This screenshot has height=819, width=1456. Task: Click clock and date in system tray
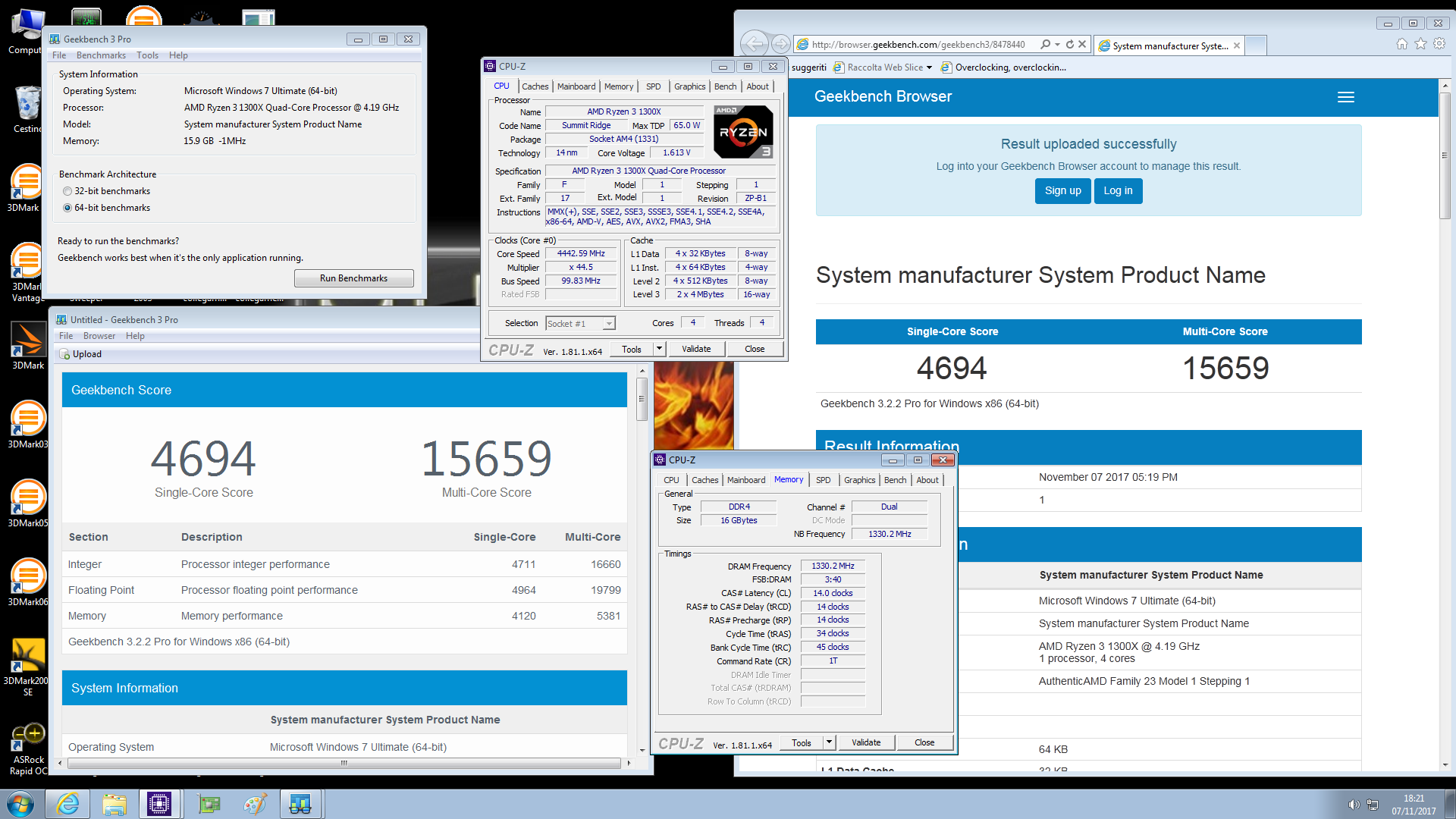point(1414,805)
